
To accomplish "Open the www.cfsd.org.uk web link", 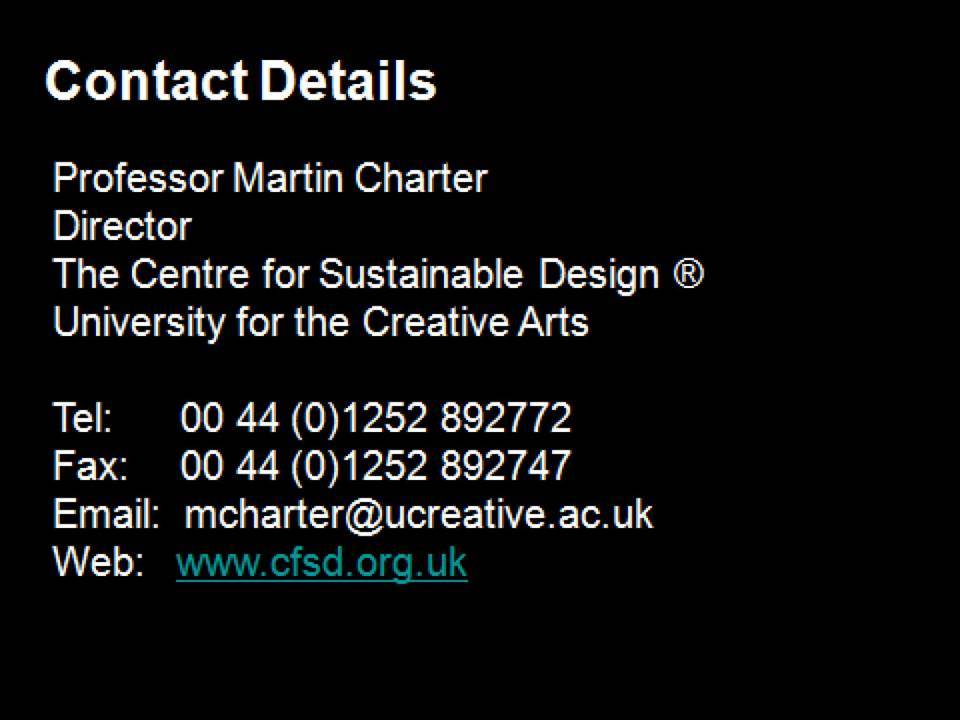I will pyautogui.click(x=321, y=562).
